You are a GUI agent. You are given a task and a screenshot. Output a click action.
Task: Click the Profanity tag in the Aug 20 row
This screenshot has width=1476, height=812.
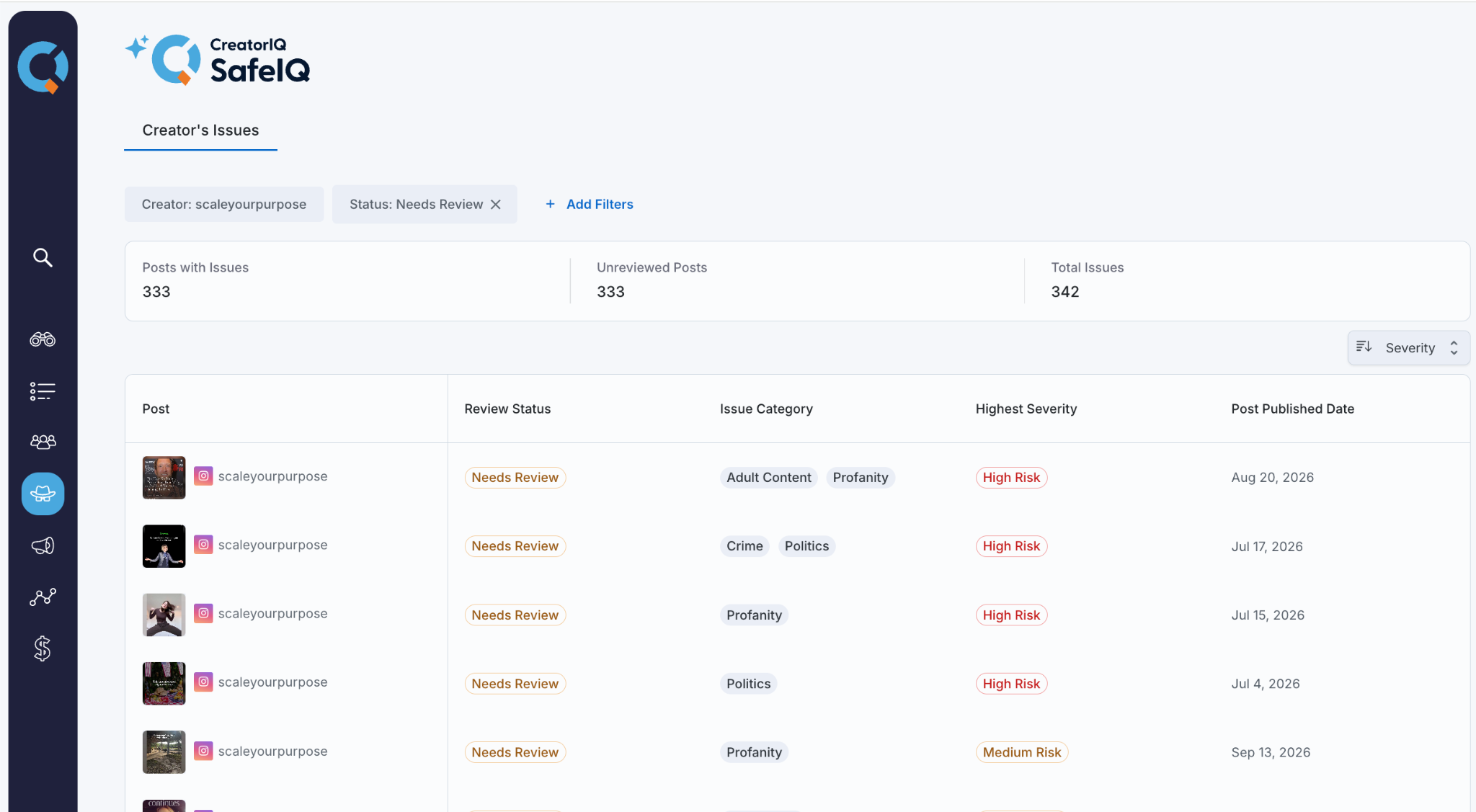coord(861,478)
